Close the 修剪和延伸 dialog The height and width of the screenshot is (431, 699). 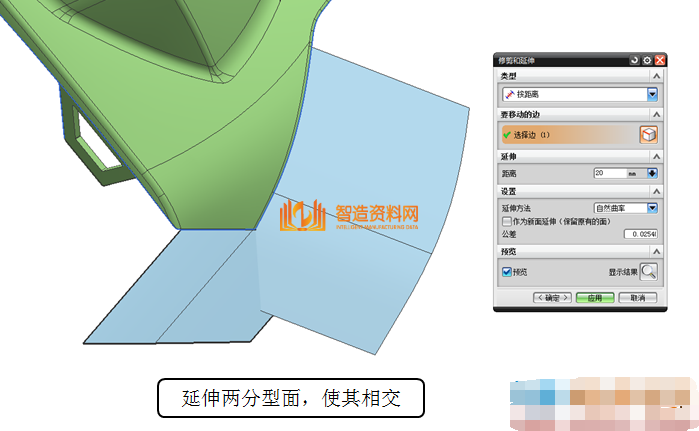(660, 60)
